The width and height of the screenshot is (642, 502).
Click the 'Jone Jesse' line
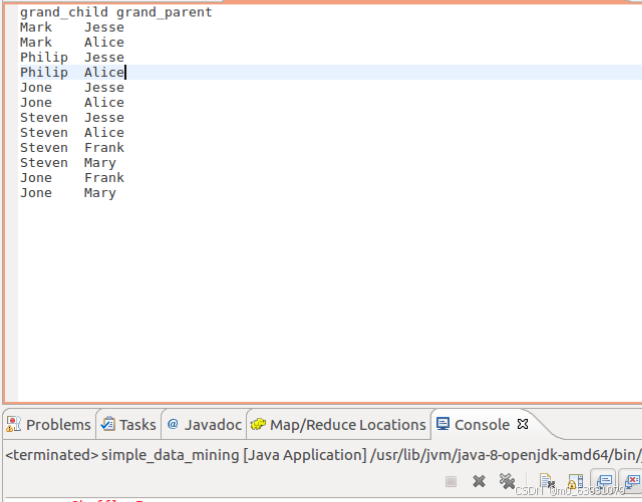[72, 88]
